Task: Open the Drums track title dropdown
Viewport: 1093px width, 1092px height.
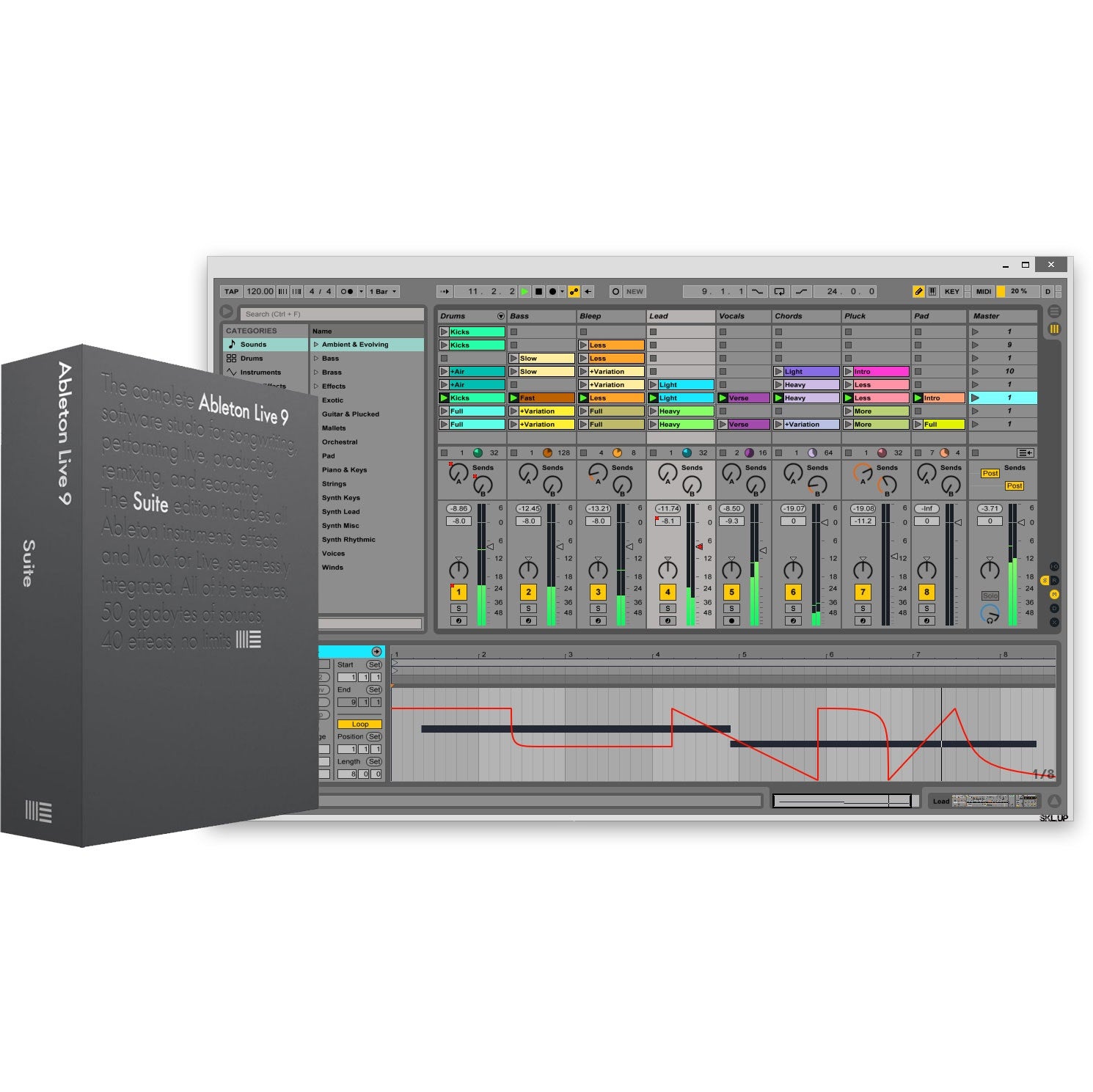Action: click(x=501, y=316)
